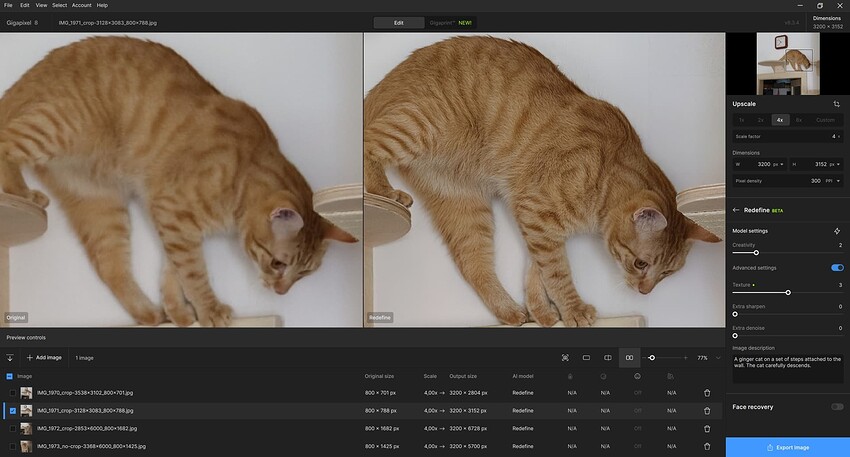Check the IMG_1972 image checkbox
850x457 pixels.
coord(13,428)
